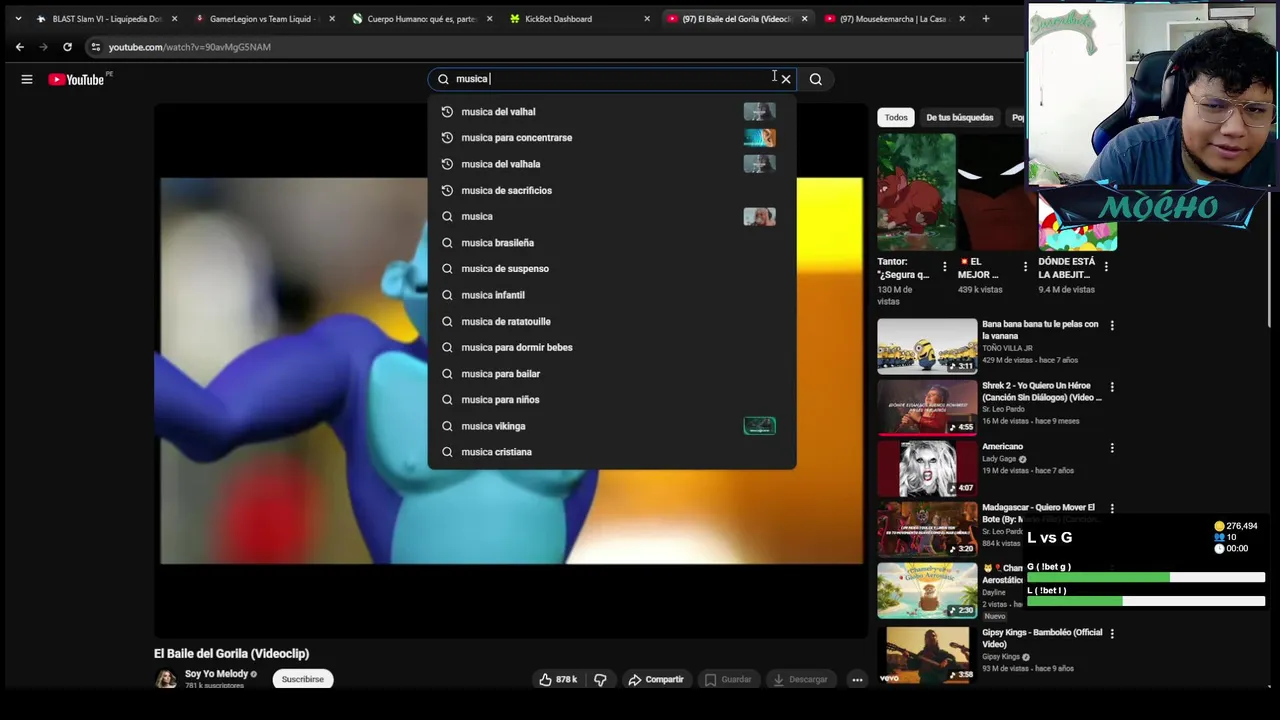Image resolution: width=1280 pixels, height=720 pixels.
Task: Go to YouTube home via logo
Action: click(77, 79)
